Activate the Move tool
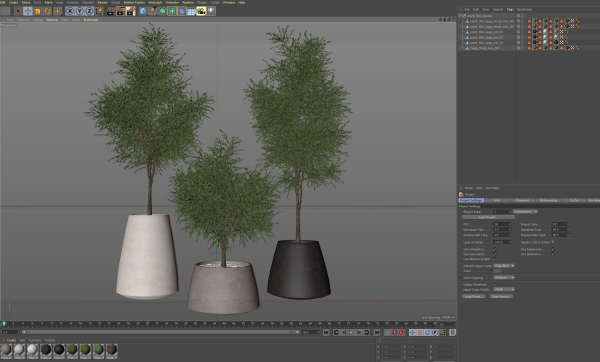Screen dimensions: 600x362 (x=28, y=11)
